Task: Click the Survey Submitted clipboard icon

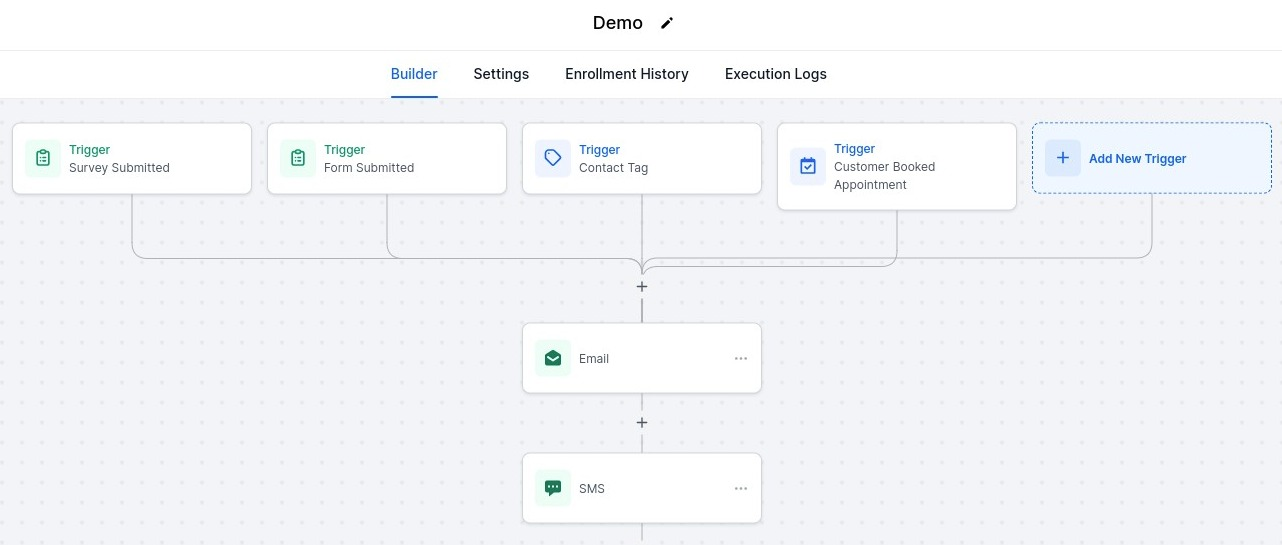Action: click(x=43, y=158)
